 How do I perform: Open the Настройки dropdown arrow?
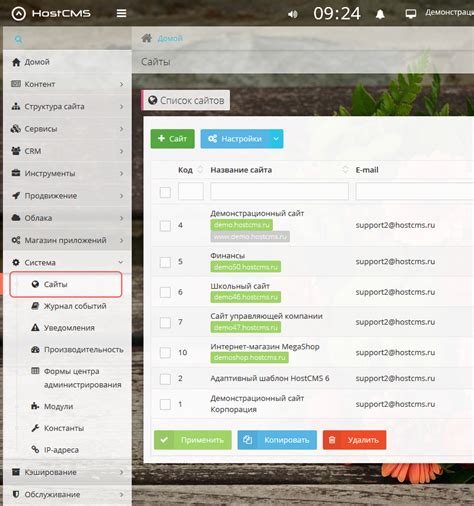[276, 139]
